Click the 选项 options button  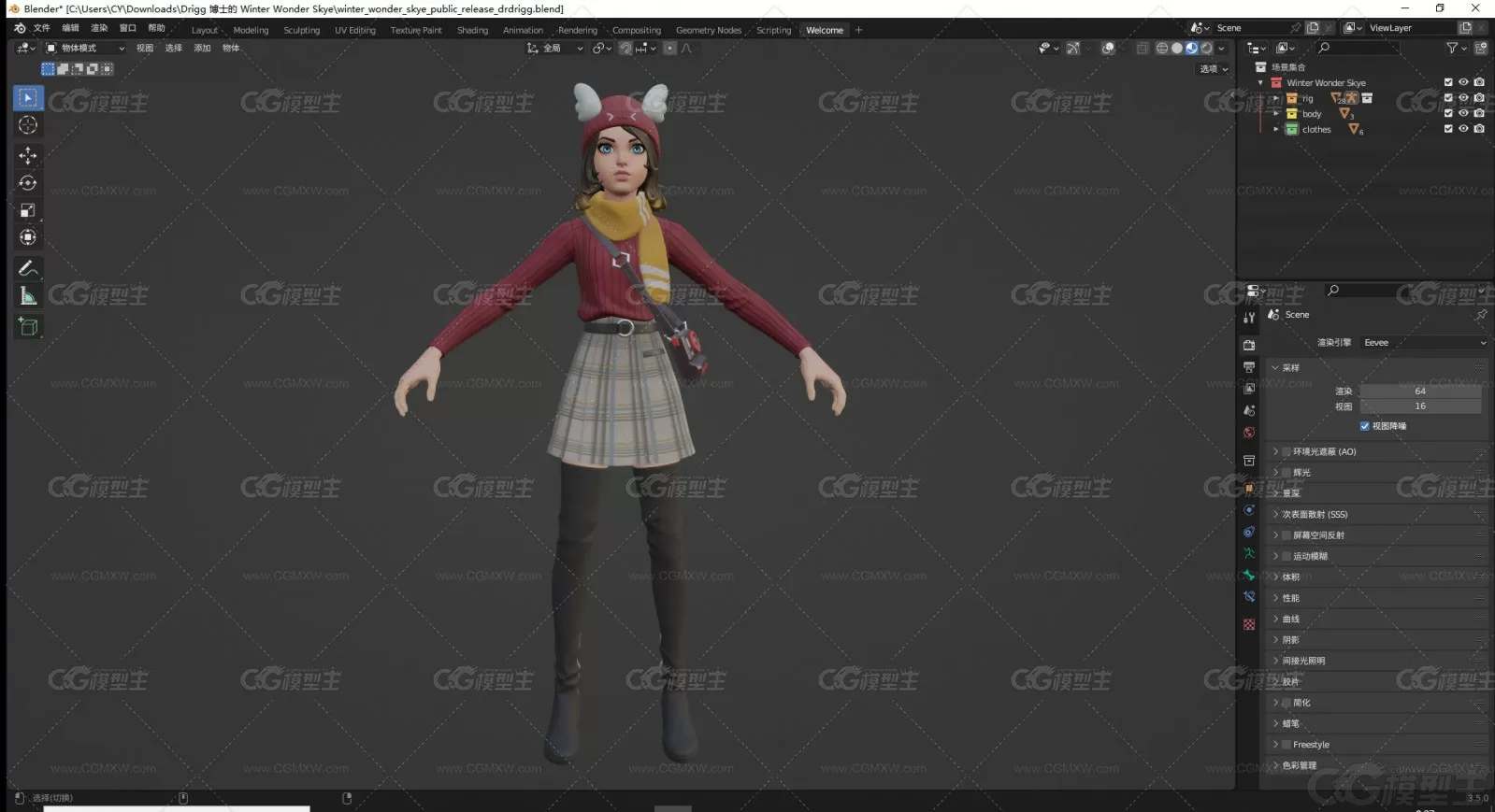pos(1214,69)
